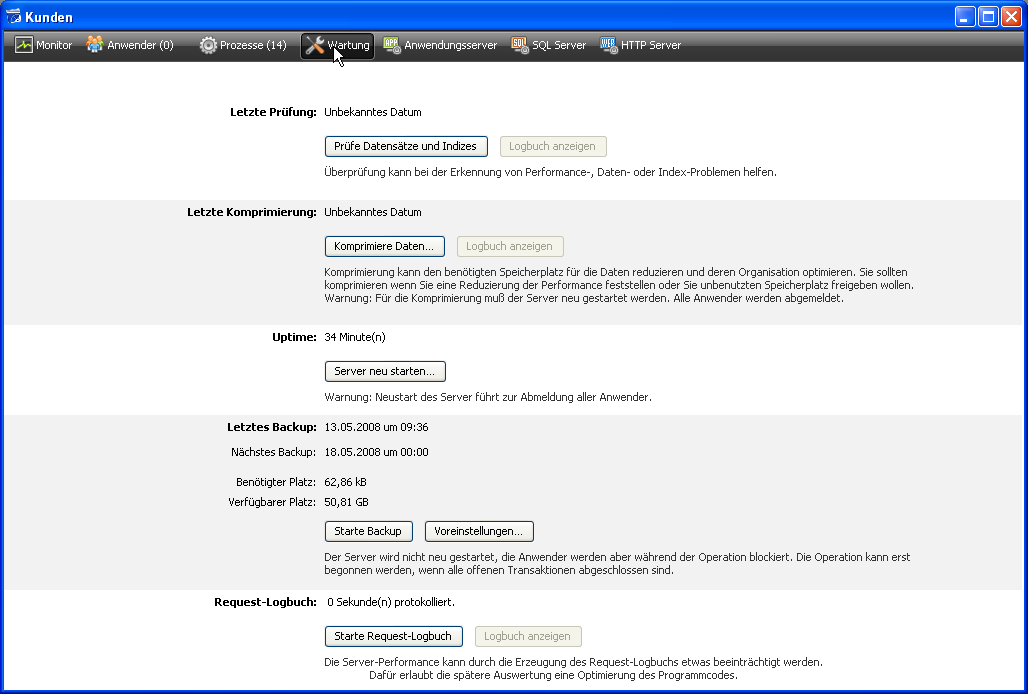
Task: Click Logbuch anzeigen under Letzte Prüfung
Action: pyautogui.click(x=552, y=146)
